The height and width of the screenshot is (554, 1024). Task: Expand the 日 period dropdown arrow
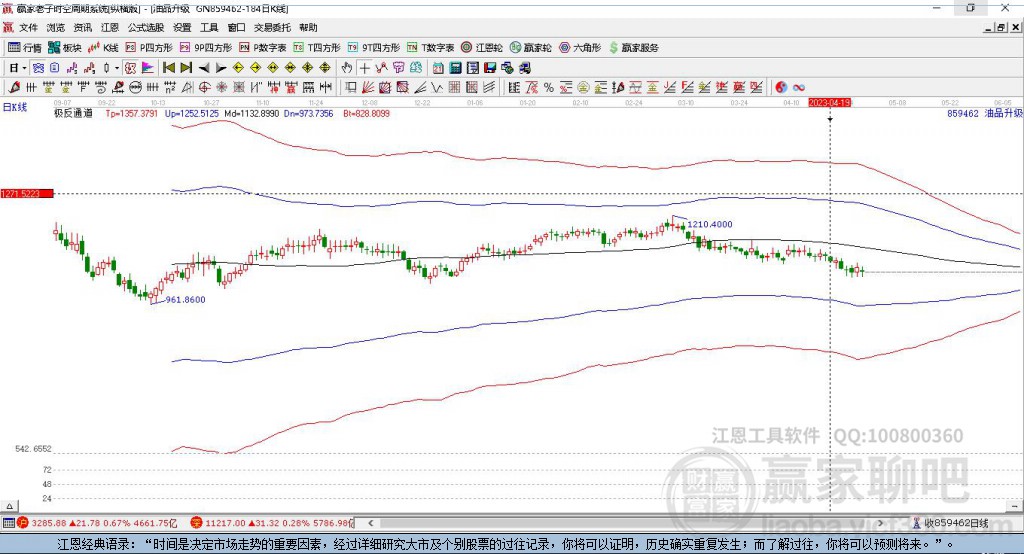tap(24, 68)
